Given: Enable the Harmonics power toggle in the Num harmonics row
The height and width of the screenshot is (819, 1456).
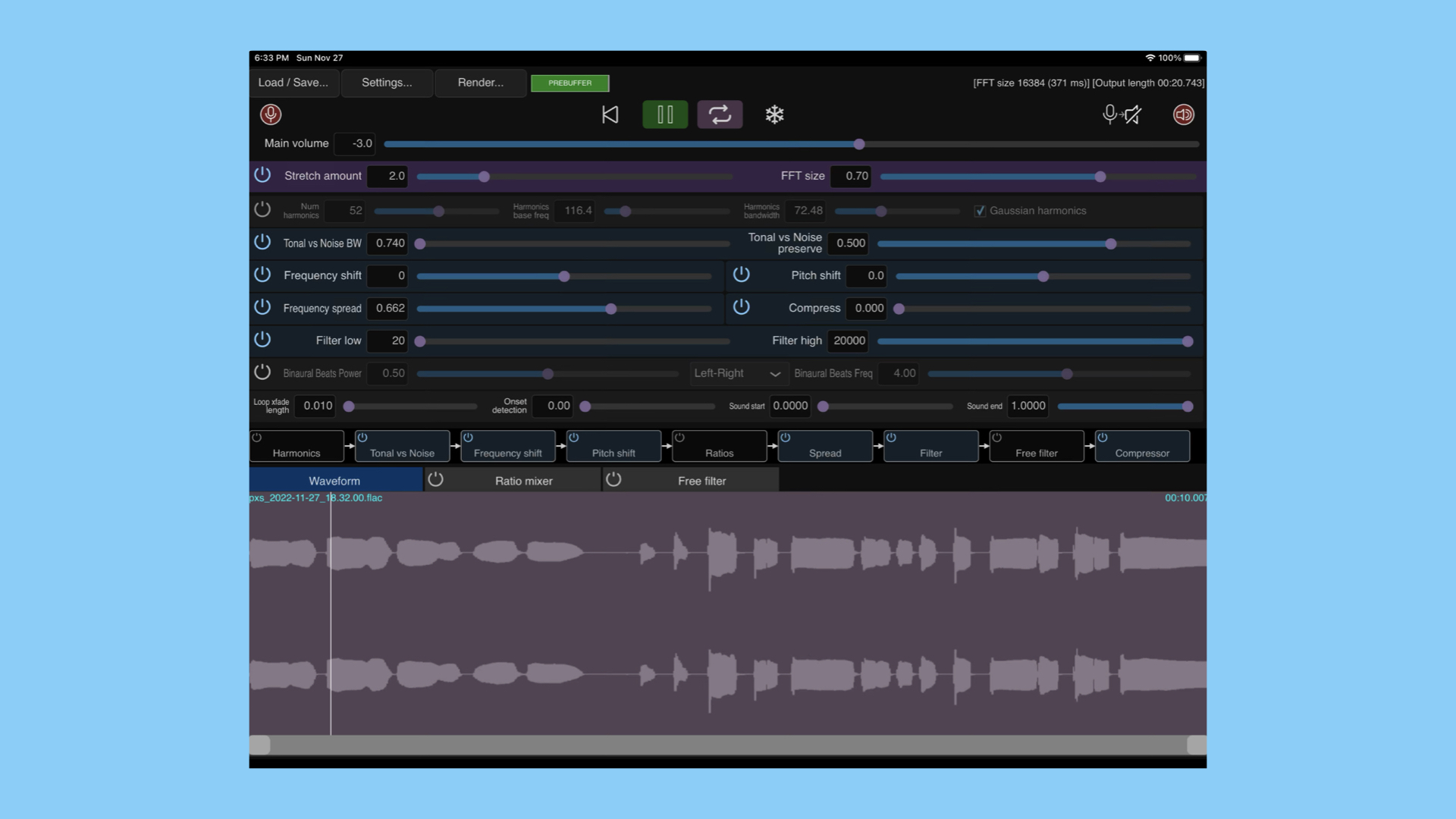Looking at the screenshot, I should pyautogui.click(x=262, y=210).
